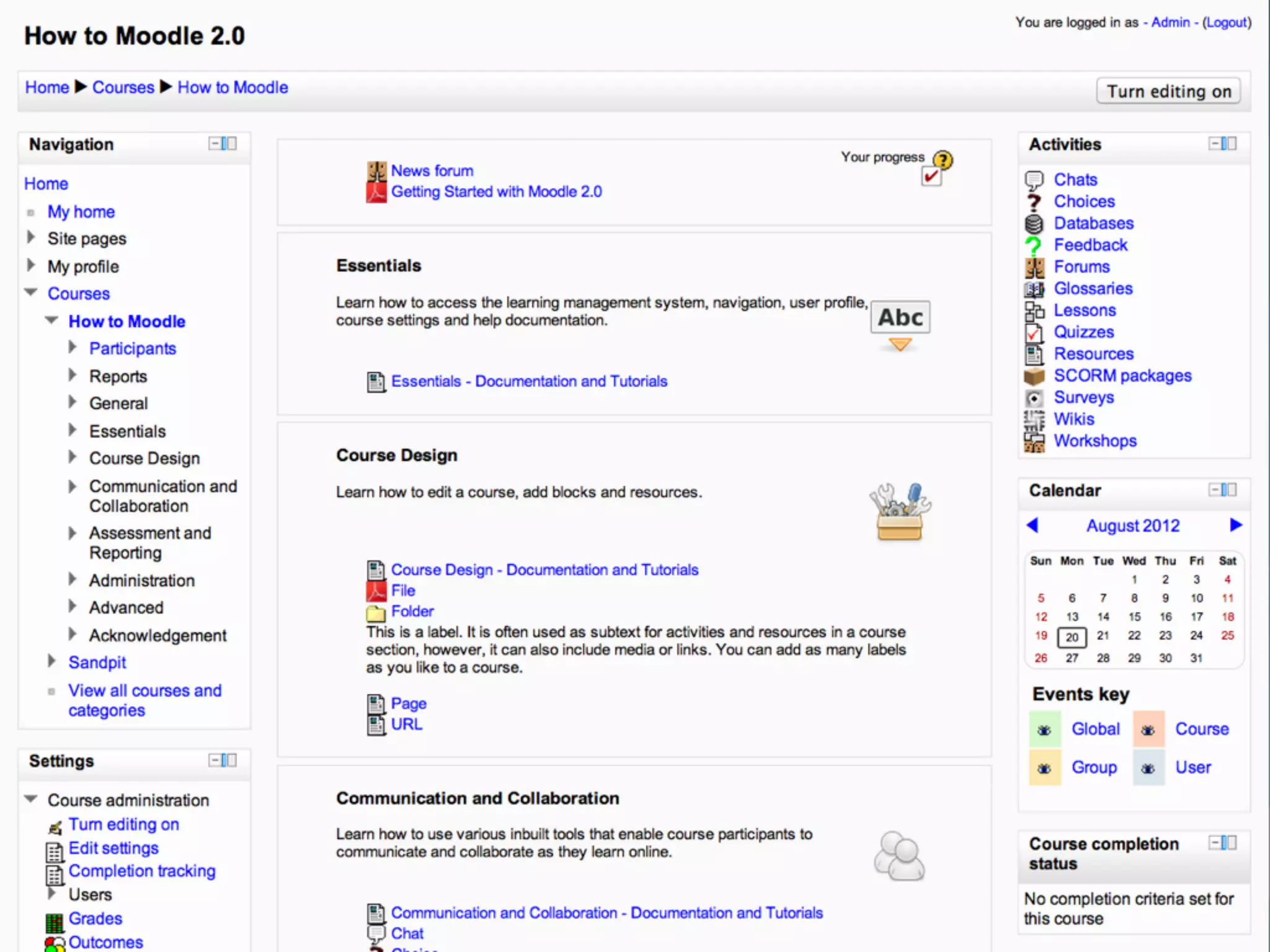Open Courses in the breadcrumb
The width and height of the screenshot is (1270, 952).
tap(123, 87)
